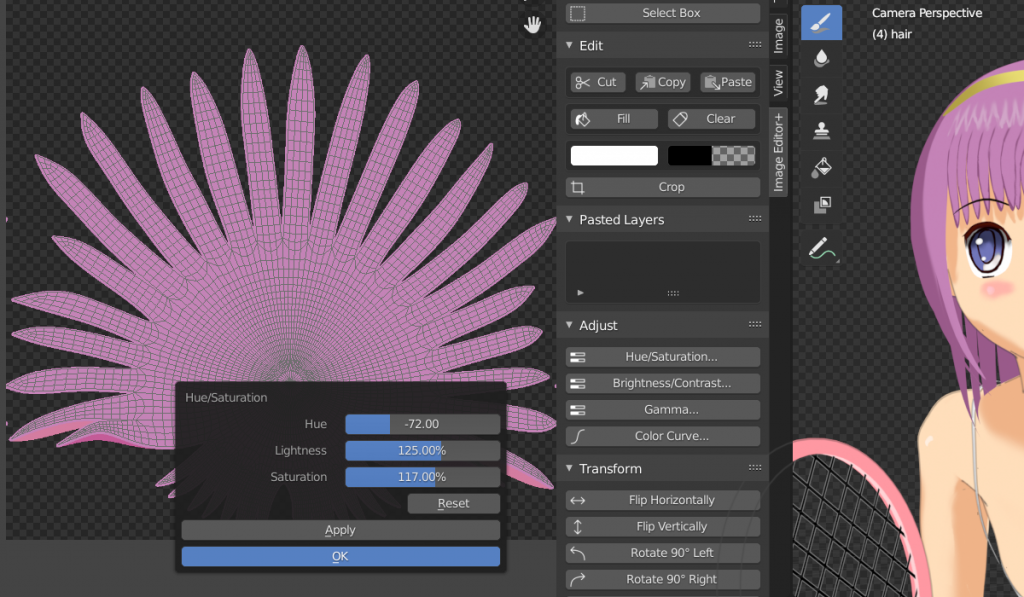Click the Camera Perspective label in viewport
Viewport: 1024px width, 597px height.
tap(927, 13)
